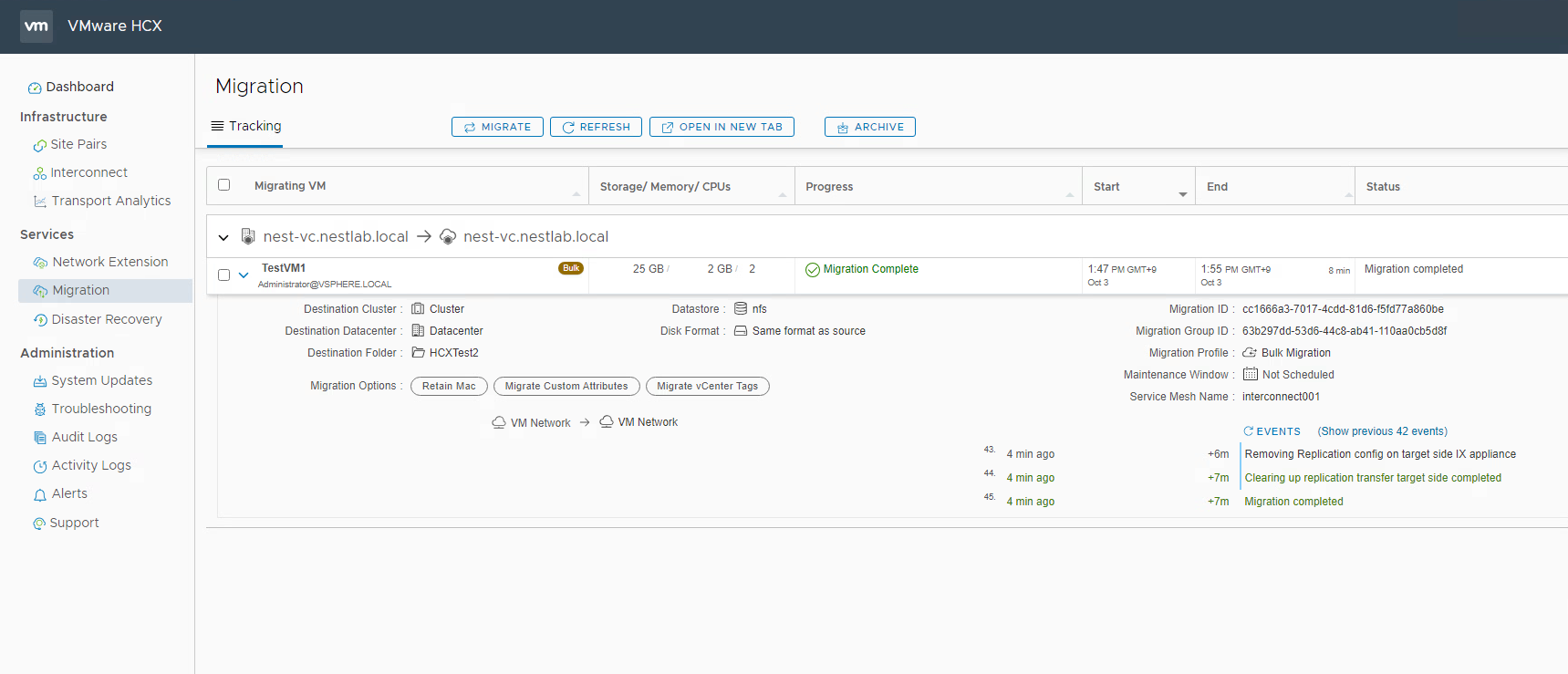Click the TestVM1 VM name
The width and height of the screenshot is (1568, 674).
click(284, 268)
